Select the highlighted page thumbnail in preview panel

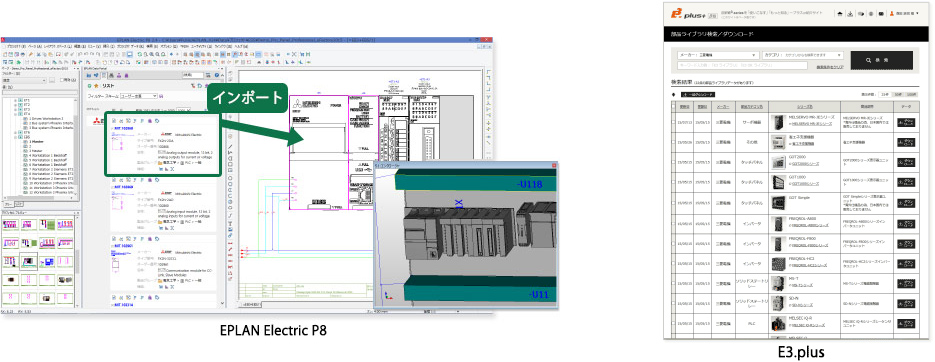click(28, 261)
